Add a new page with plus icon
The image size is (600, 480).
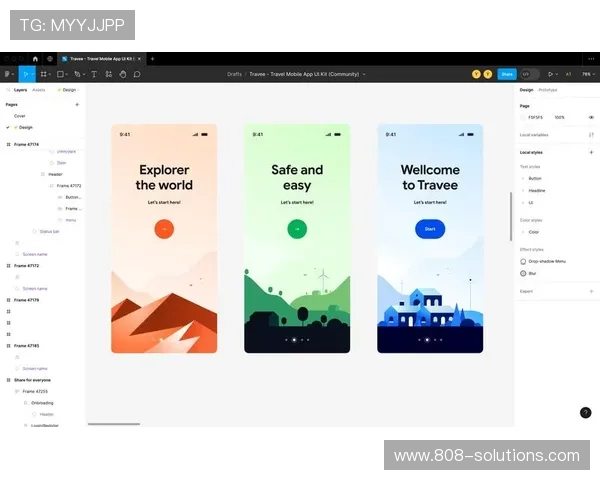coord(77,104)
